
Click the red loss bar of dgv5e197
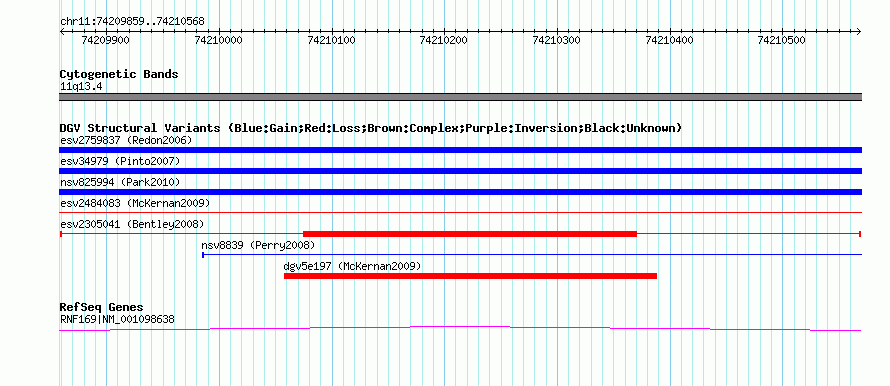tap(471, 276)
